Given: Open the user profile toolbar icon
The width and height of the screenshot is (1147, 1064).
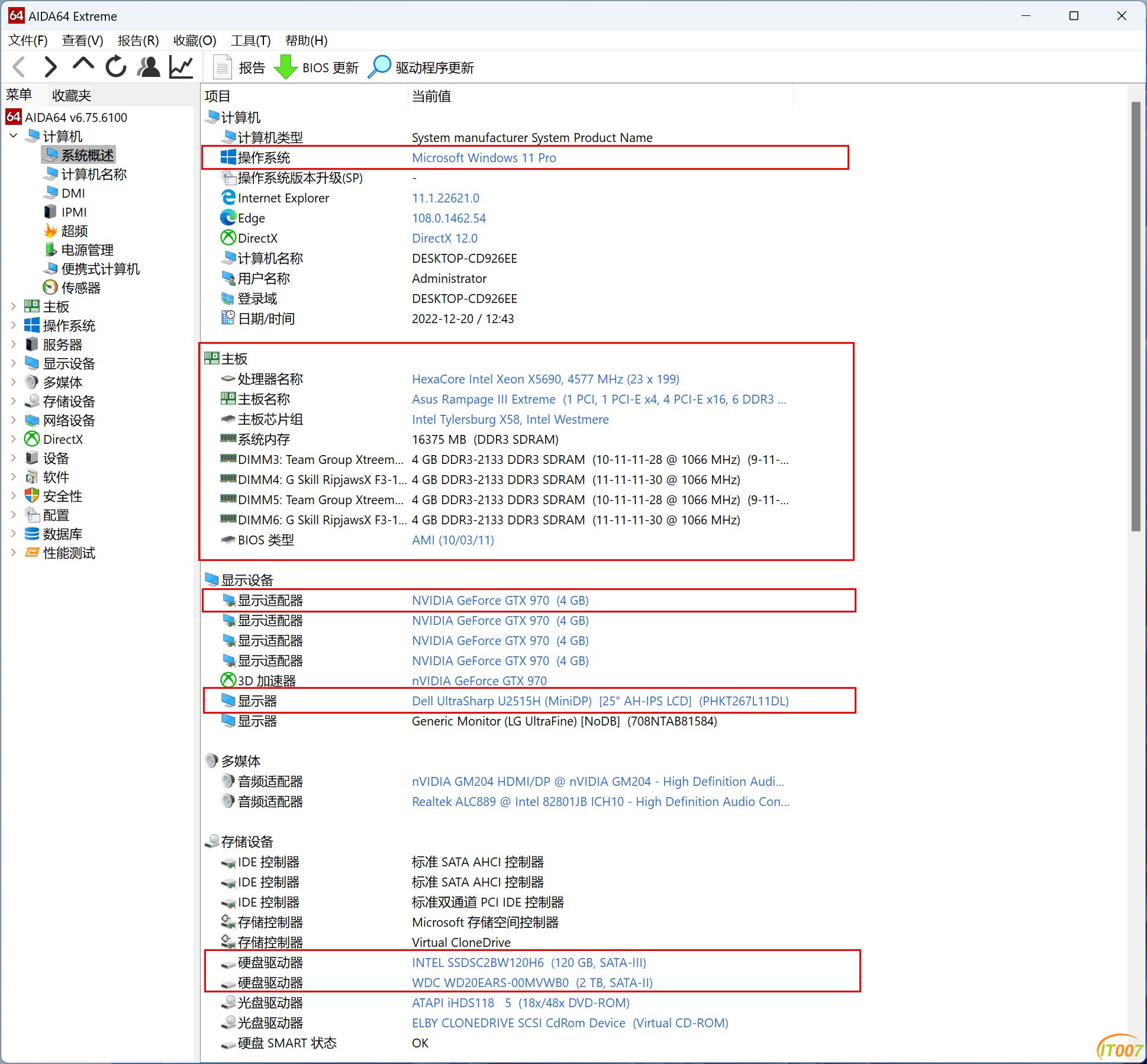Looking at the screenshot, I should (x=149, y=67).
